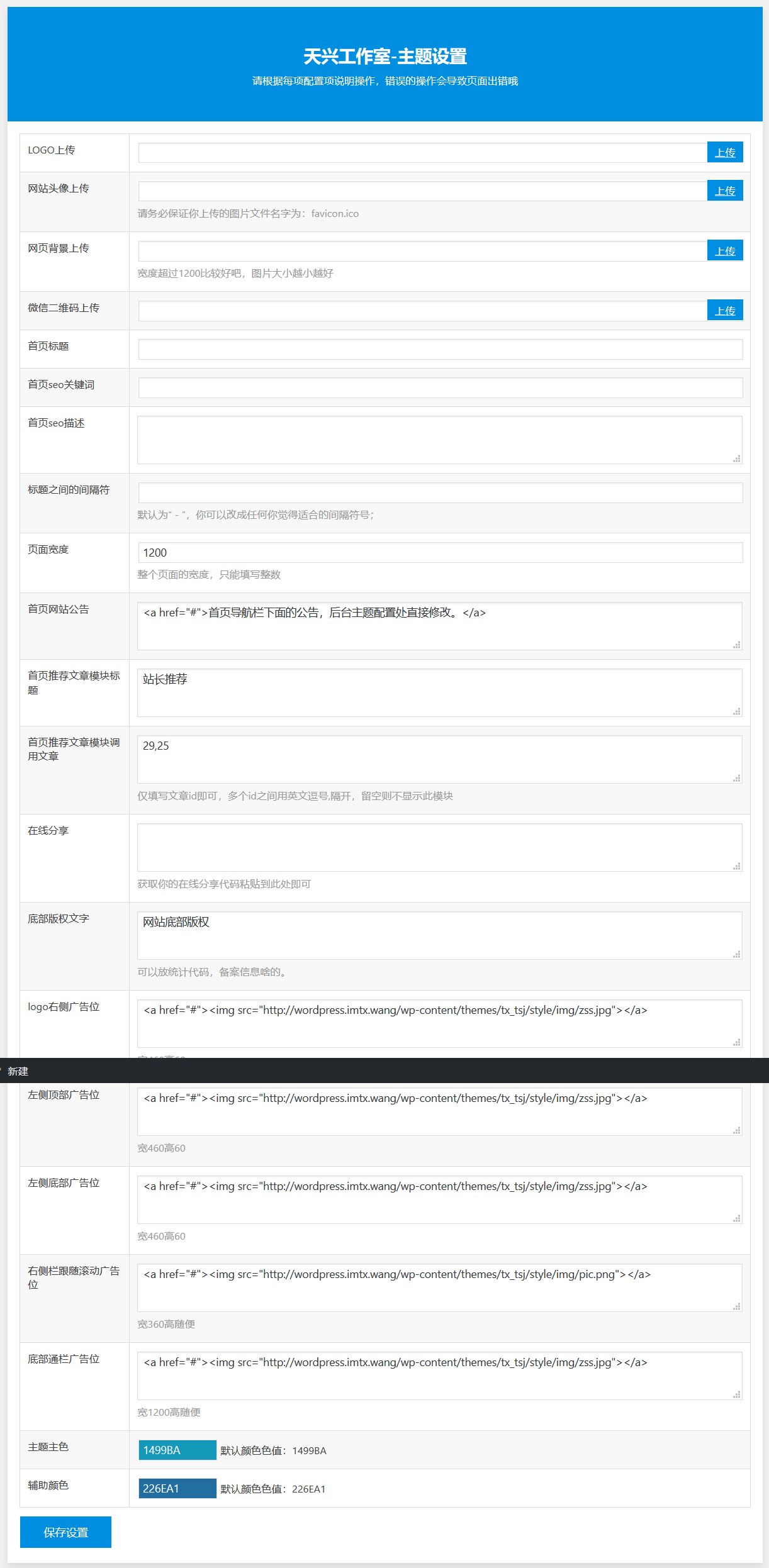Click the textarea containing 29,25
The width and height of the screenshot is (769, 1568).
440,759
